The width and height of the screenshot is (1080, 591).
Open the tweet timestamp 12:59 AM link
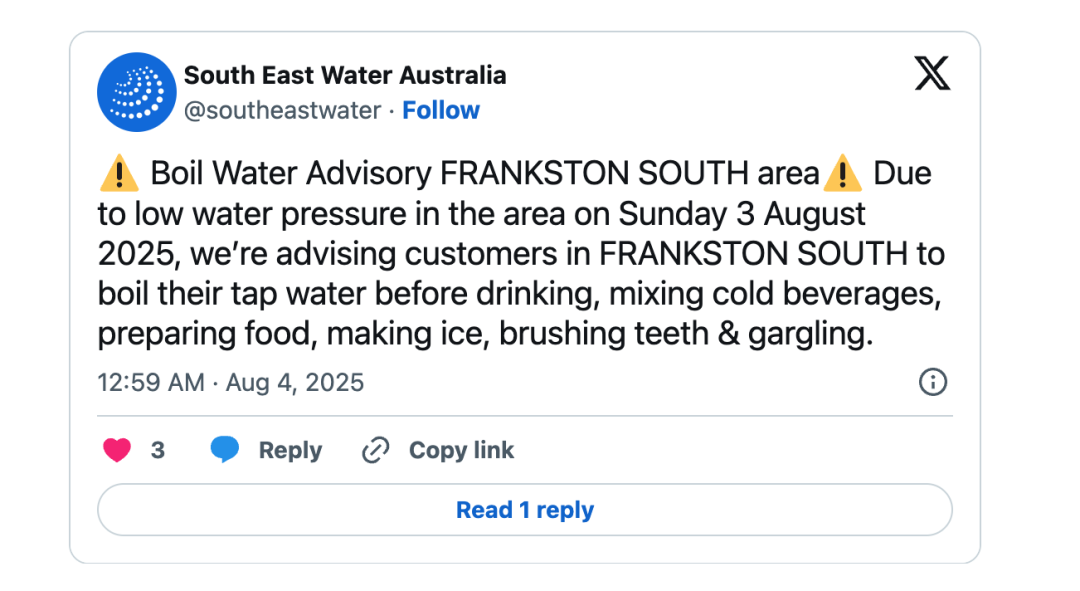151,382
